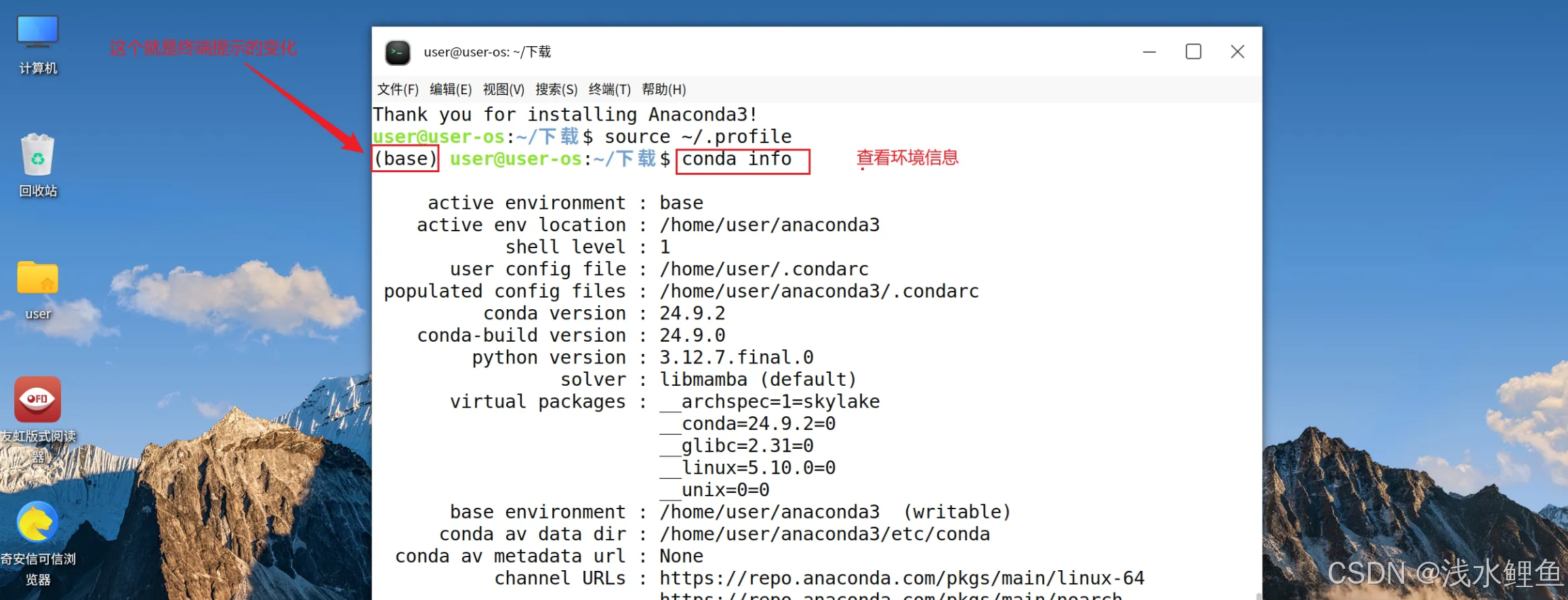This screenshot has height=600, width=1568.
Task: Click the 'populated config files' label
Action: click(505, 292)
